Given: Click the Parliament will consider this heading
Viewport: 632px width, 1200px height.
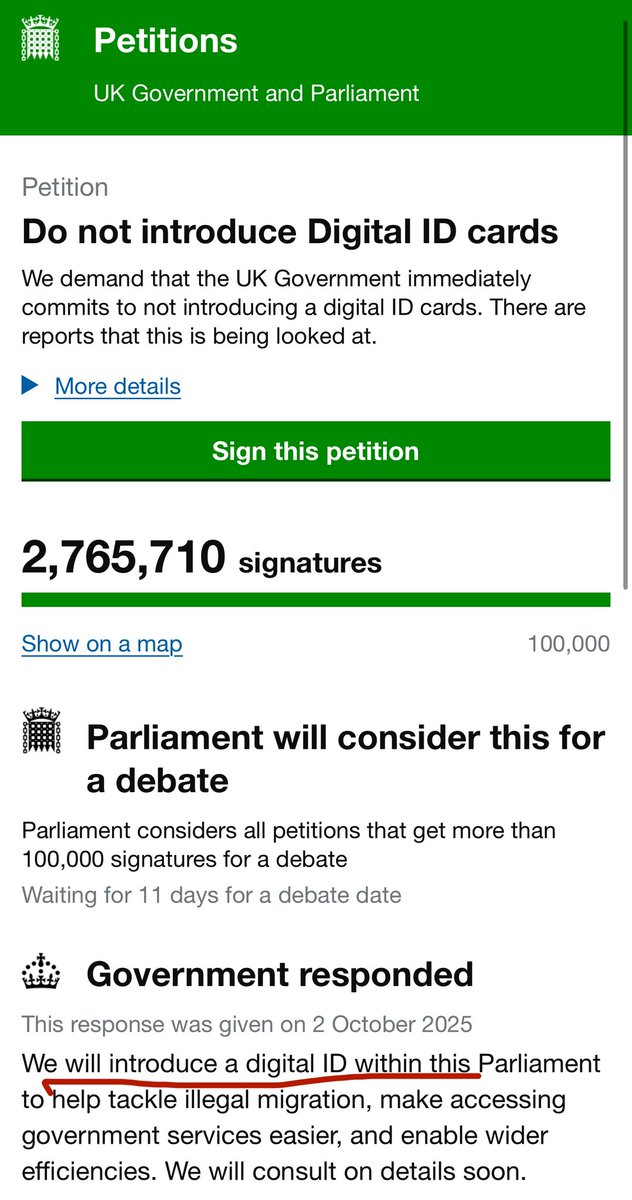Looking at the screenshot, I should click(346, 758).
